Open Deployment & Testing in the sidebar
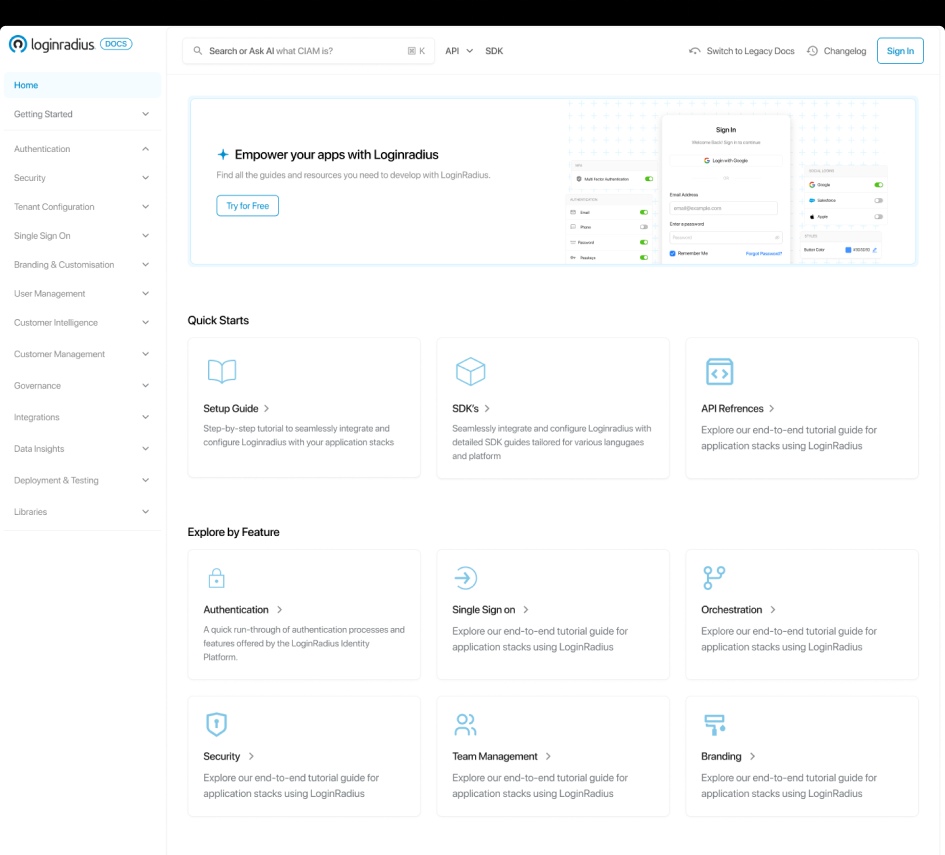This screenshot has width=945, height=855. 82,480
